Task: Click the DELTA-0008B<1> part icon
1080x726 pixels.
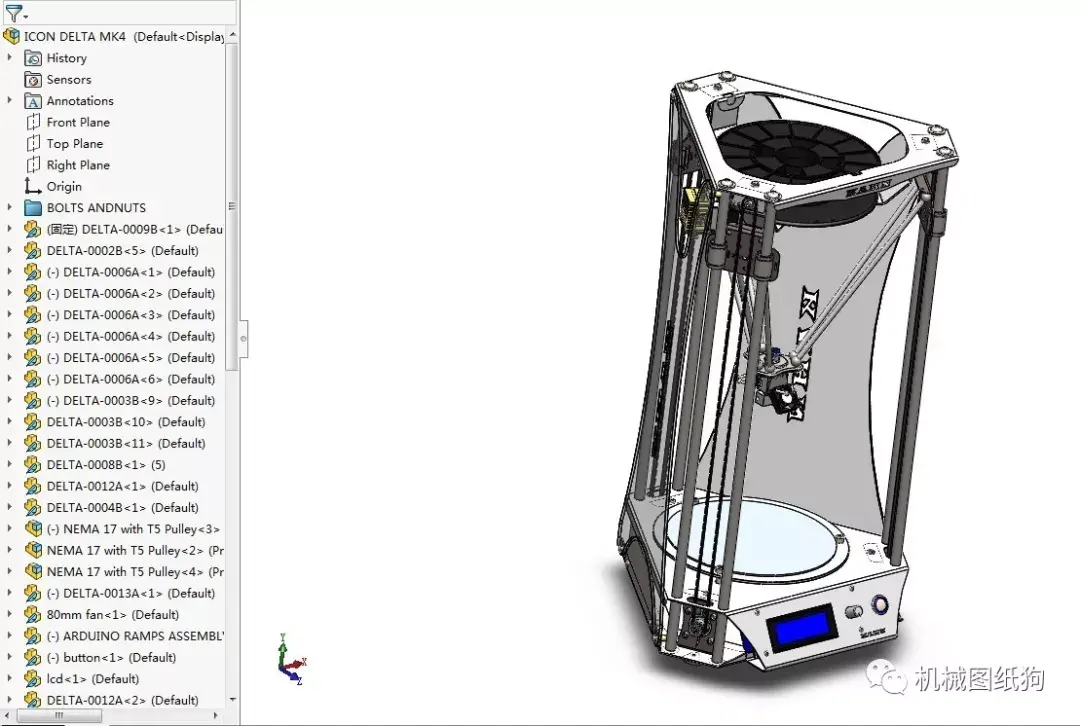Action: pos(32,464)
